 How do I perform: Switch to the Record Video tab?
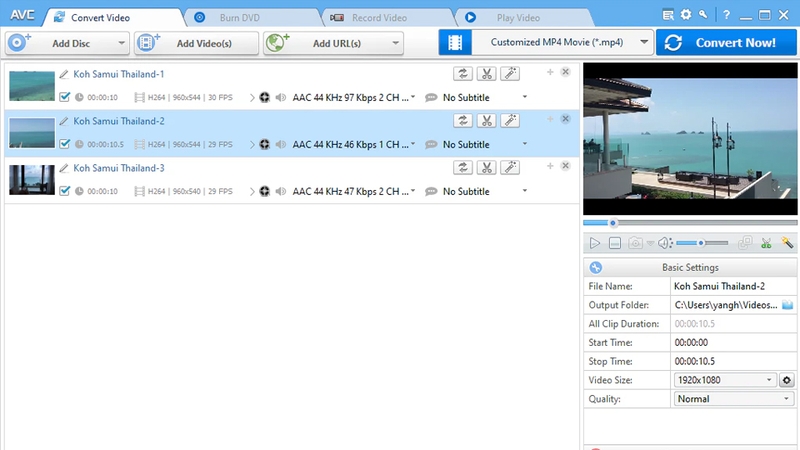coord(389,17)
